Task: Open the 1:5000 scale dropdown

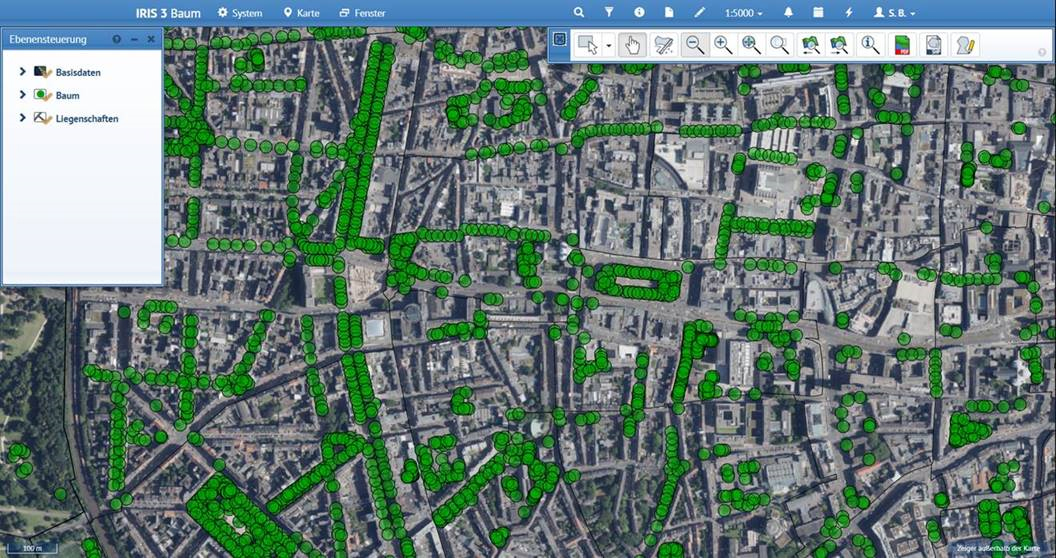Action: click(x=742, y=13)
